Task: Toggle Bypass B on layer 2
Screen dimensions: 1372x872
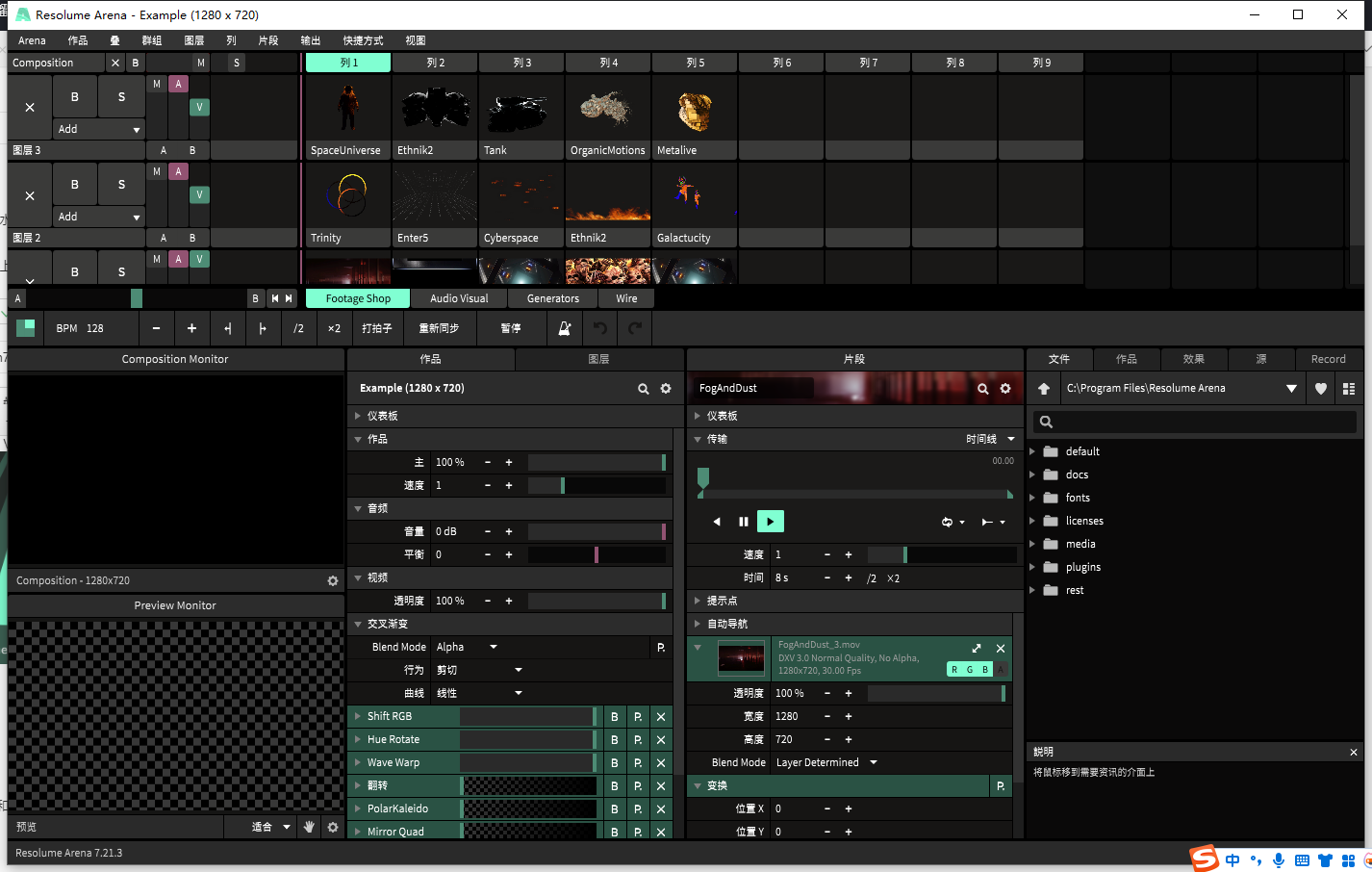Action: tap(75, 185)
